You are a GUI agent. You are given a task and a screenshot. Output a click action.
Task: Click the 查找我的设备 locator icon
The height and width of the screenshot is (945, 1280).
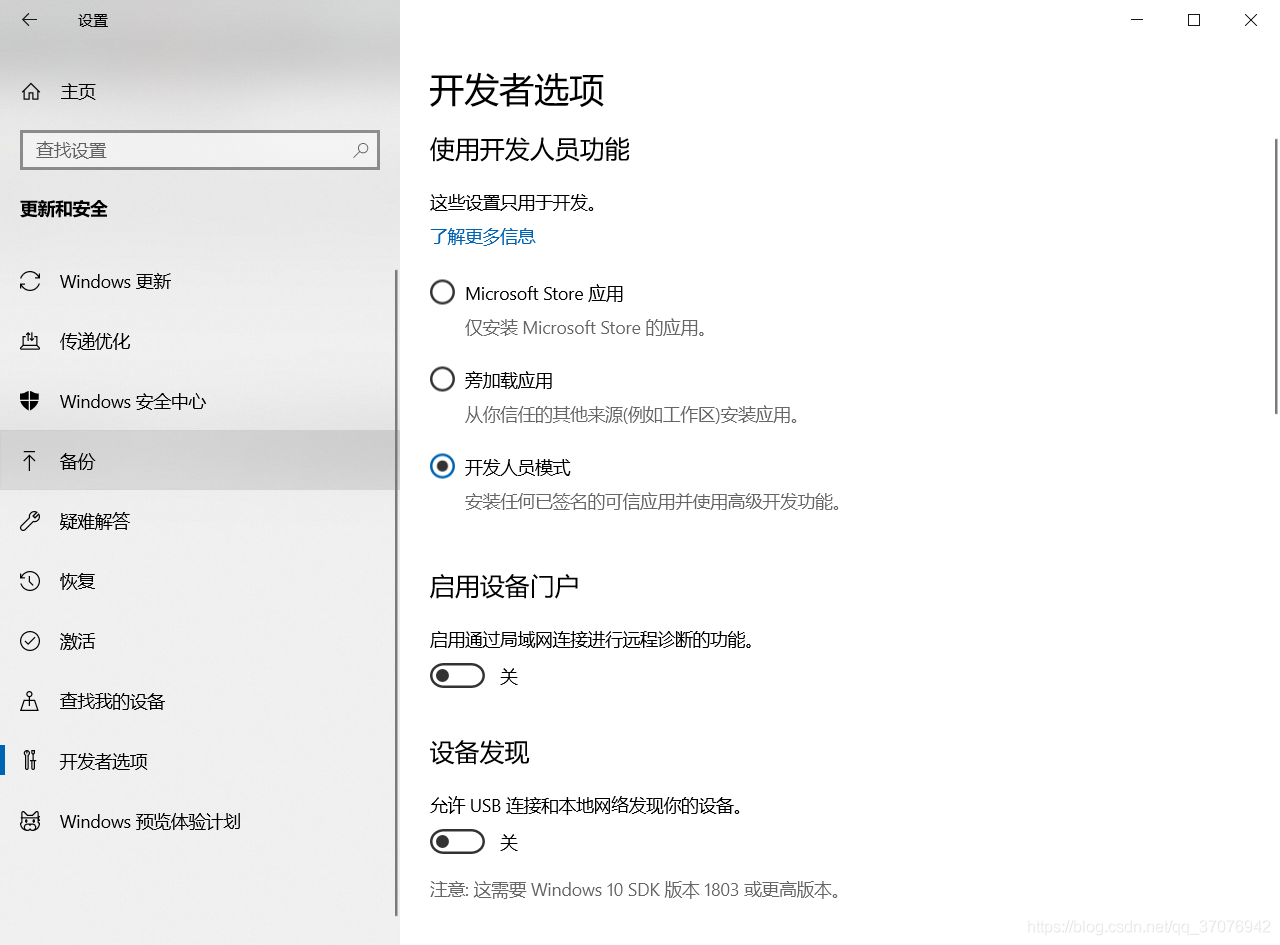[30, 702]
